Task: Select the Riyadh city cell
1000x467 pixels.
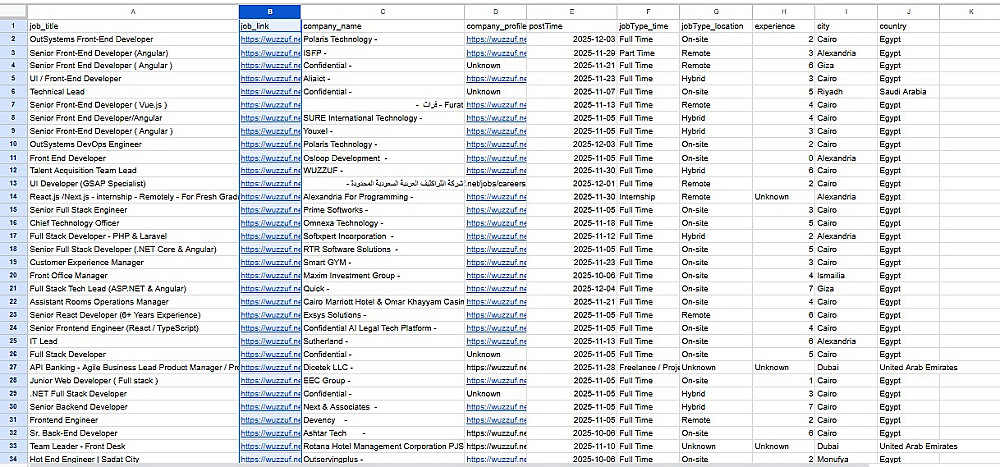Action: tap(846, 92)
